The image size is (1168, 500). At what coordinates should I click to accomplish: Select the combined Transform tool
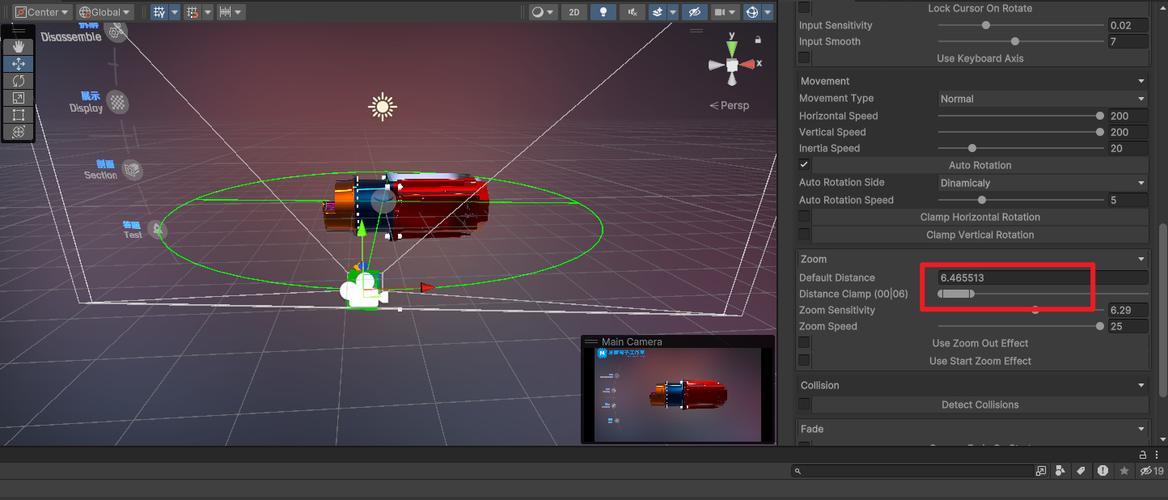(x=19, y=132)
